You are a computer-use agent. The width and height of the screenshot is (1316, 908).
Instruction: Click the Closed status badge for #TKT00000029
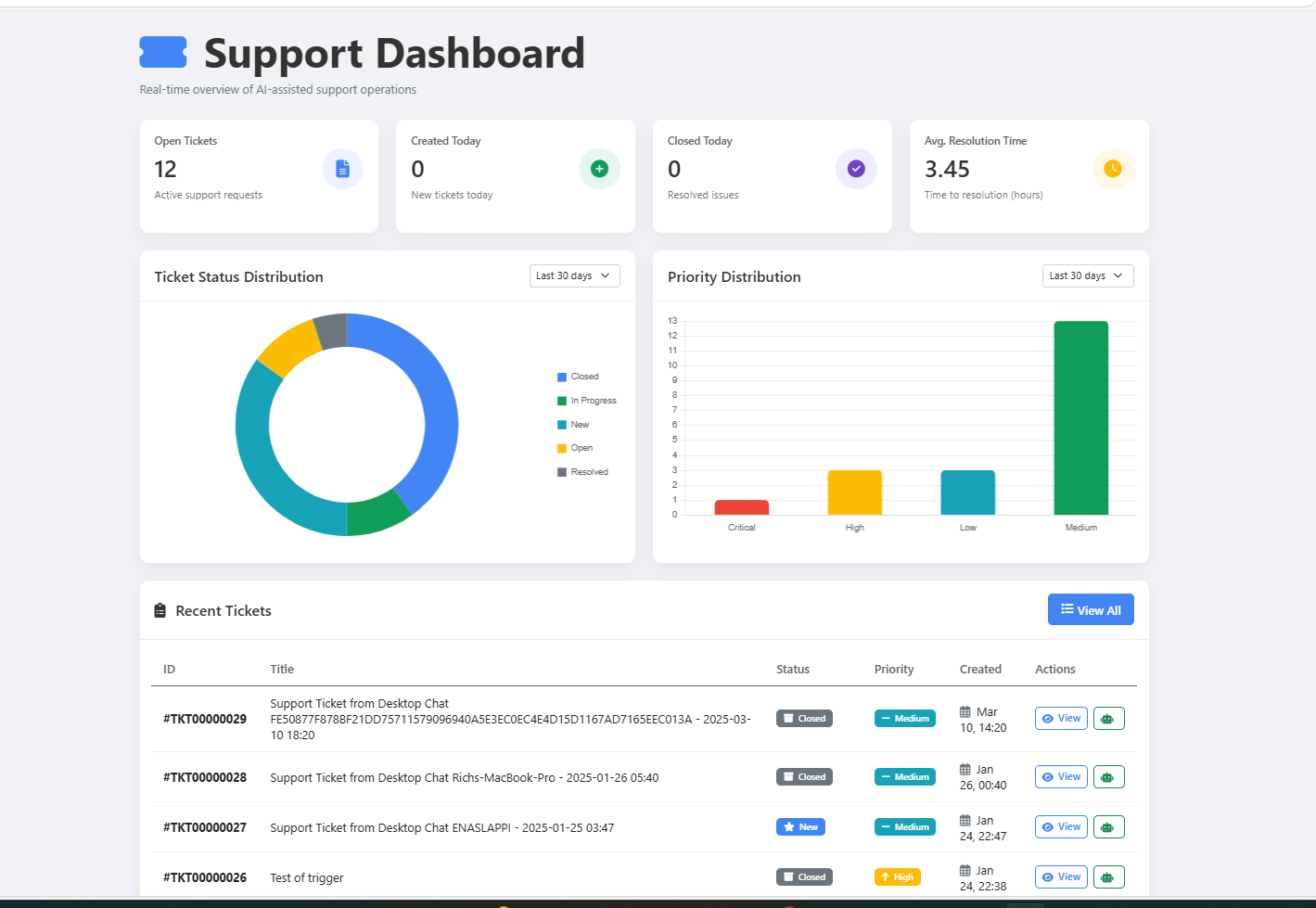click(x=804, y=719)
